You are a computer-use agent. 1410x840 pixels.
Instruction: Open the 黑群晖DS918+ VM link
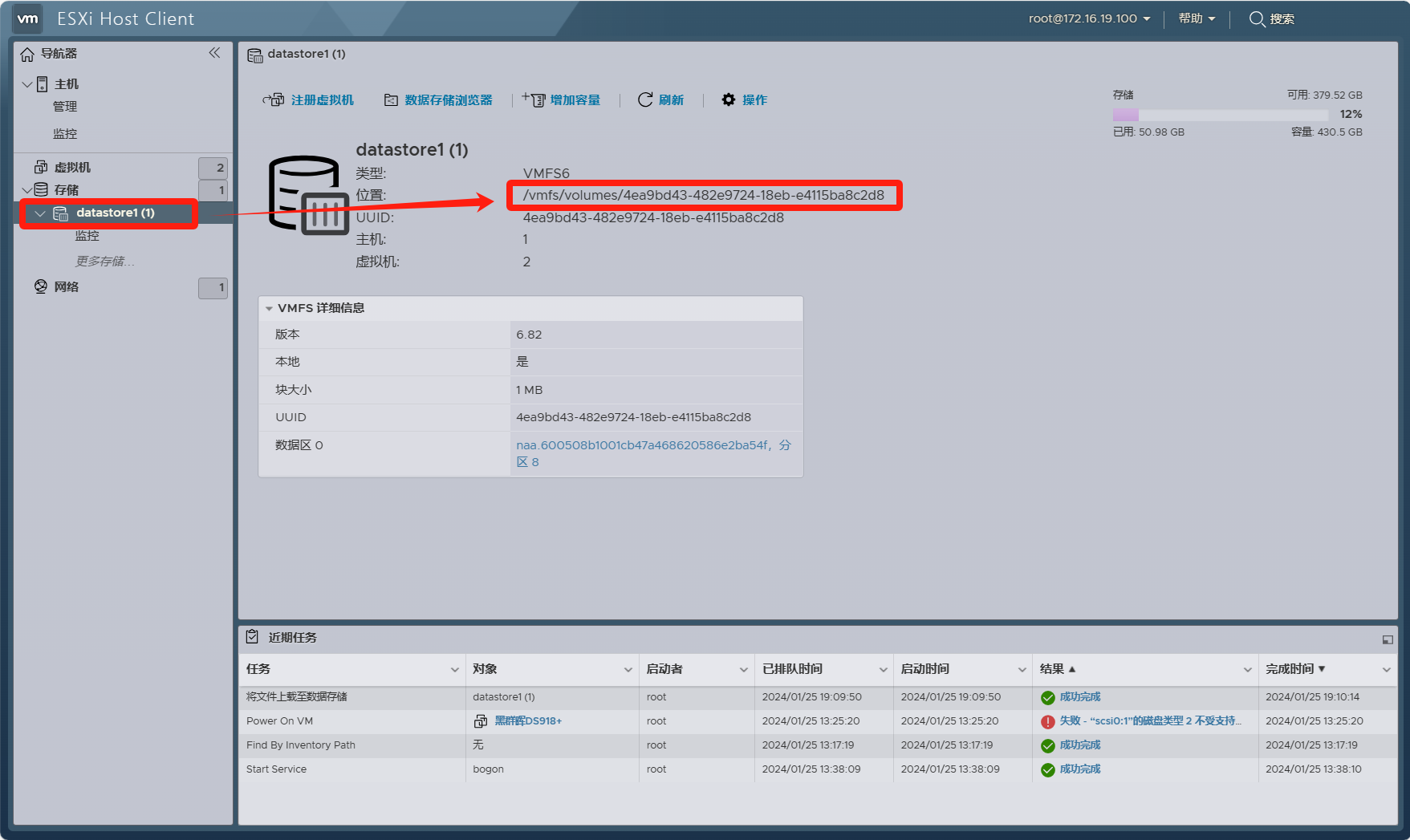527,721
